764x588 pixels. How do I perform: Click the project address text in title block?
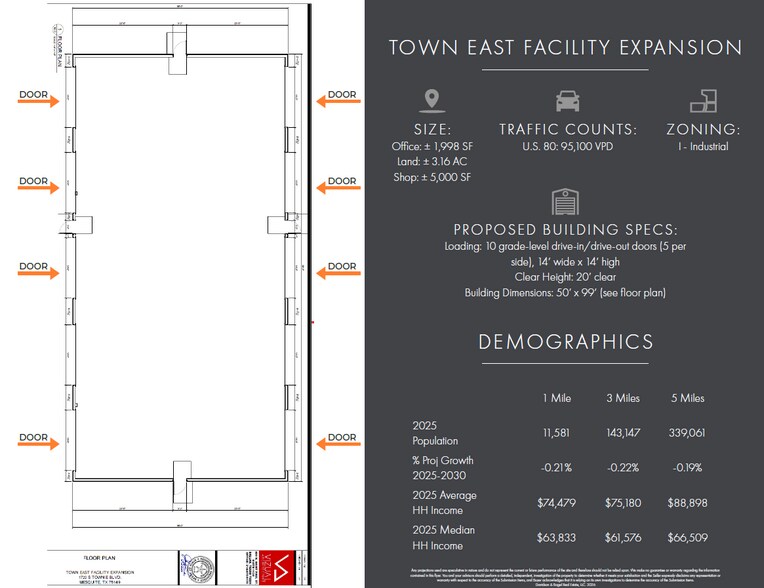99,577
